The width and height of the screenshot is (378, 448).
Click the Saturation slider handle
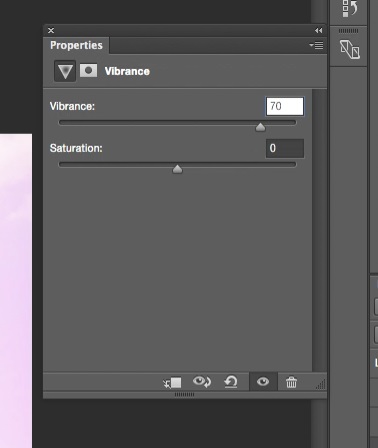point(177,169)
